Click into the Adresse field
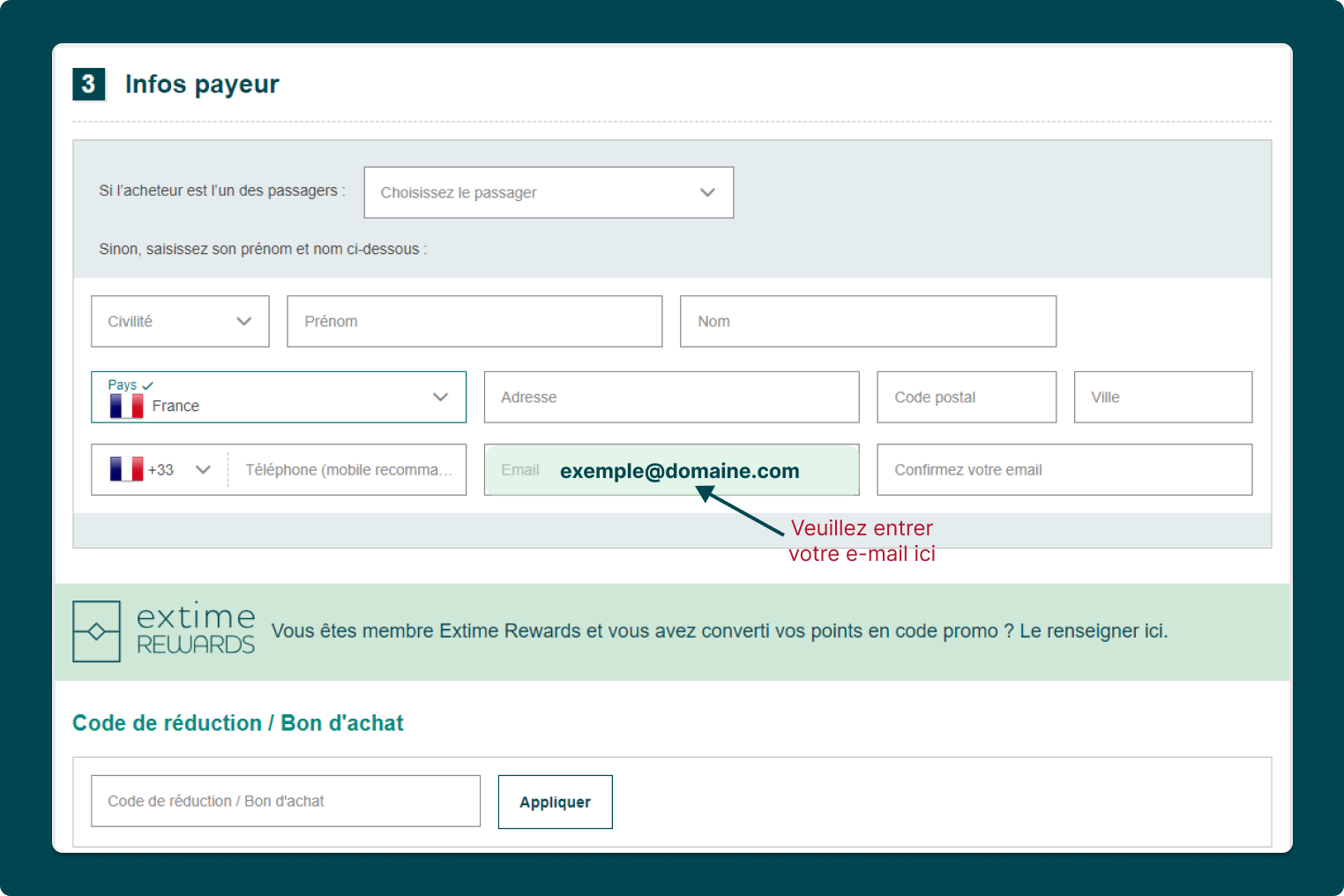Image resolution: width=1344 pixels, height=896 pixels. click(x=670, y=397)
